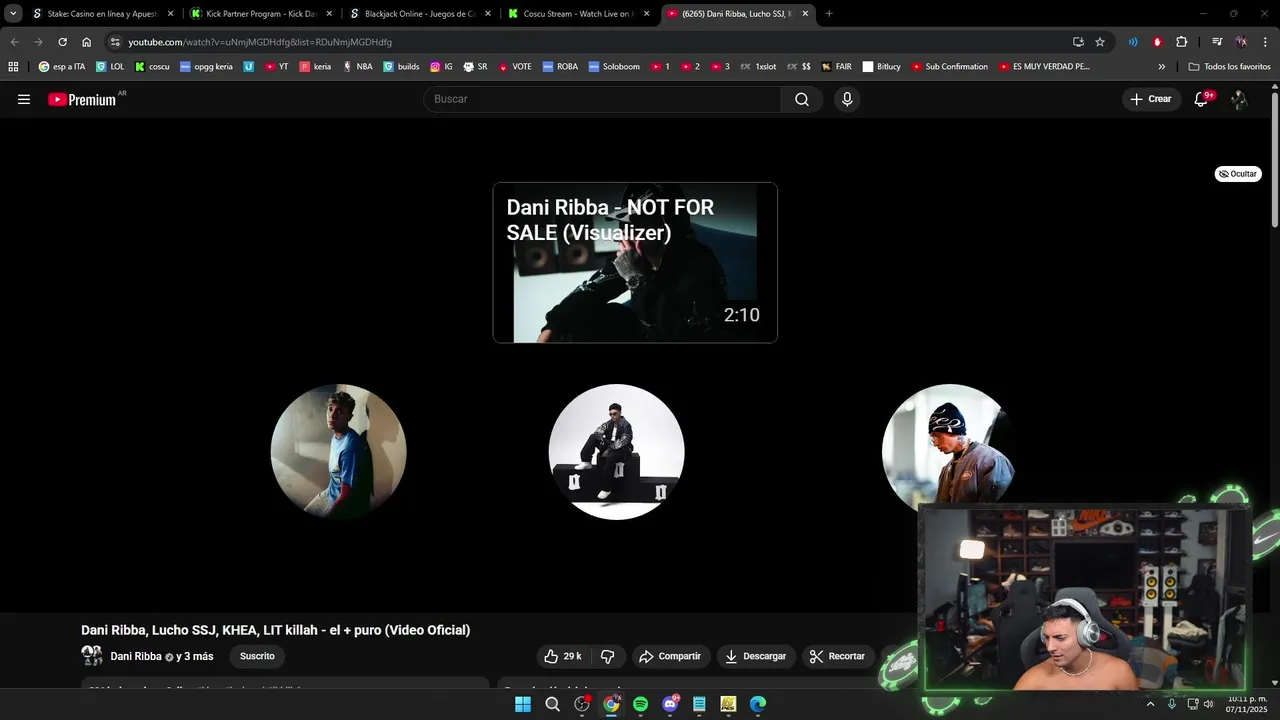
Task: Open the Dani Ribba channel avatar
Action: click(x=92, y=656)
